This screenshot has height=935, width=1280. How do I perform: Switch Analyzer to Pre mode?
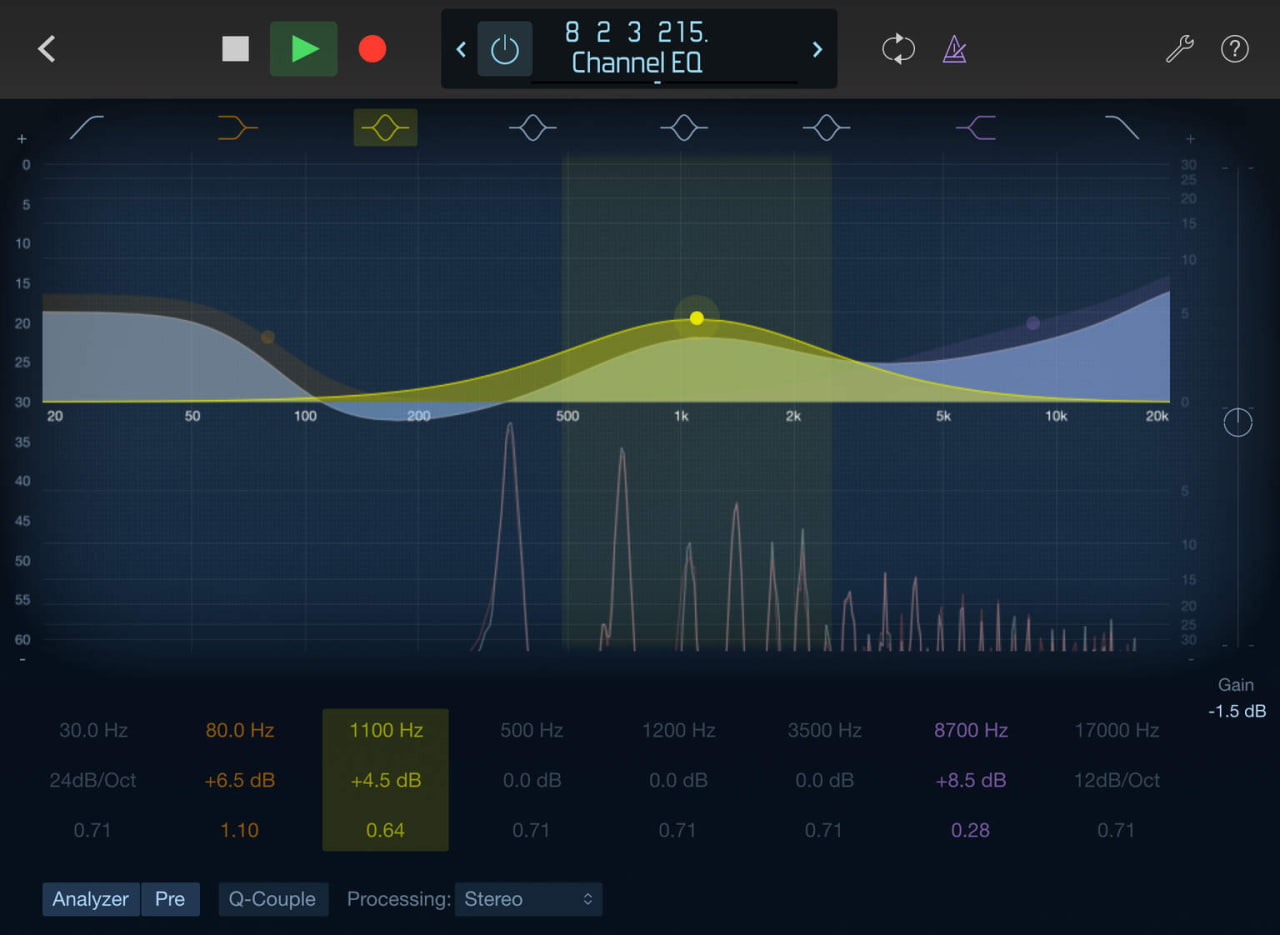pos(170,899)
